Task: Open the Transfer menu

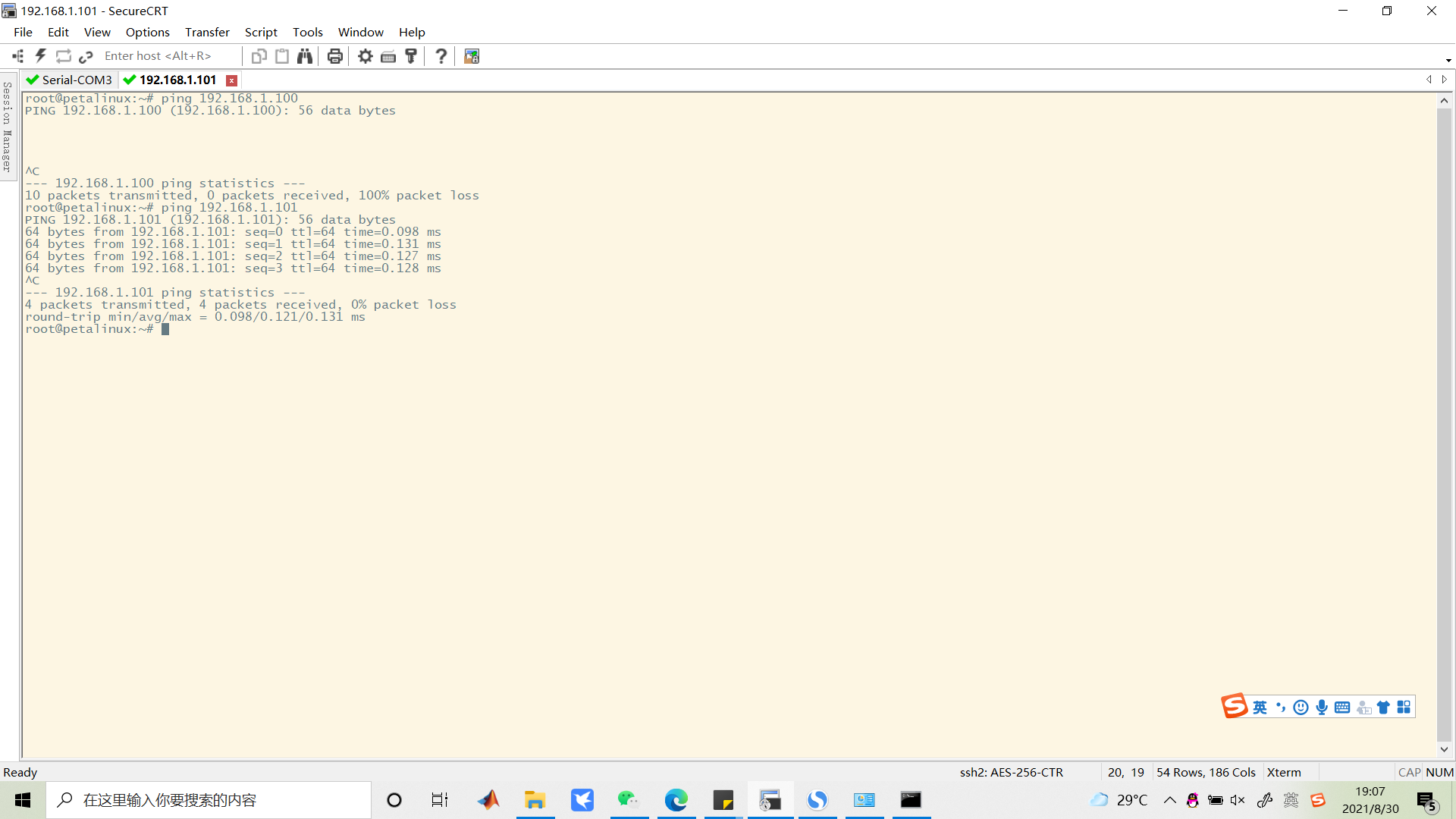Action: [x=207, y=32]
